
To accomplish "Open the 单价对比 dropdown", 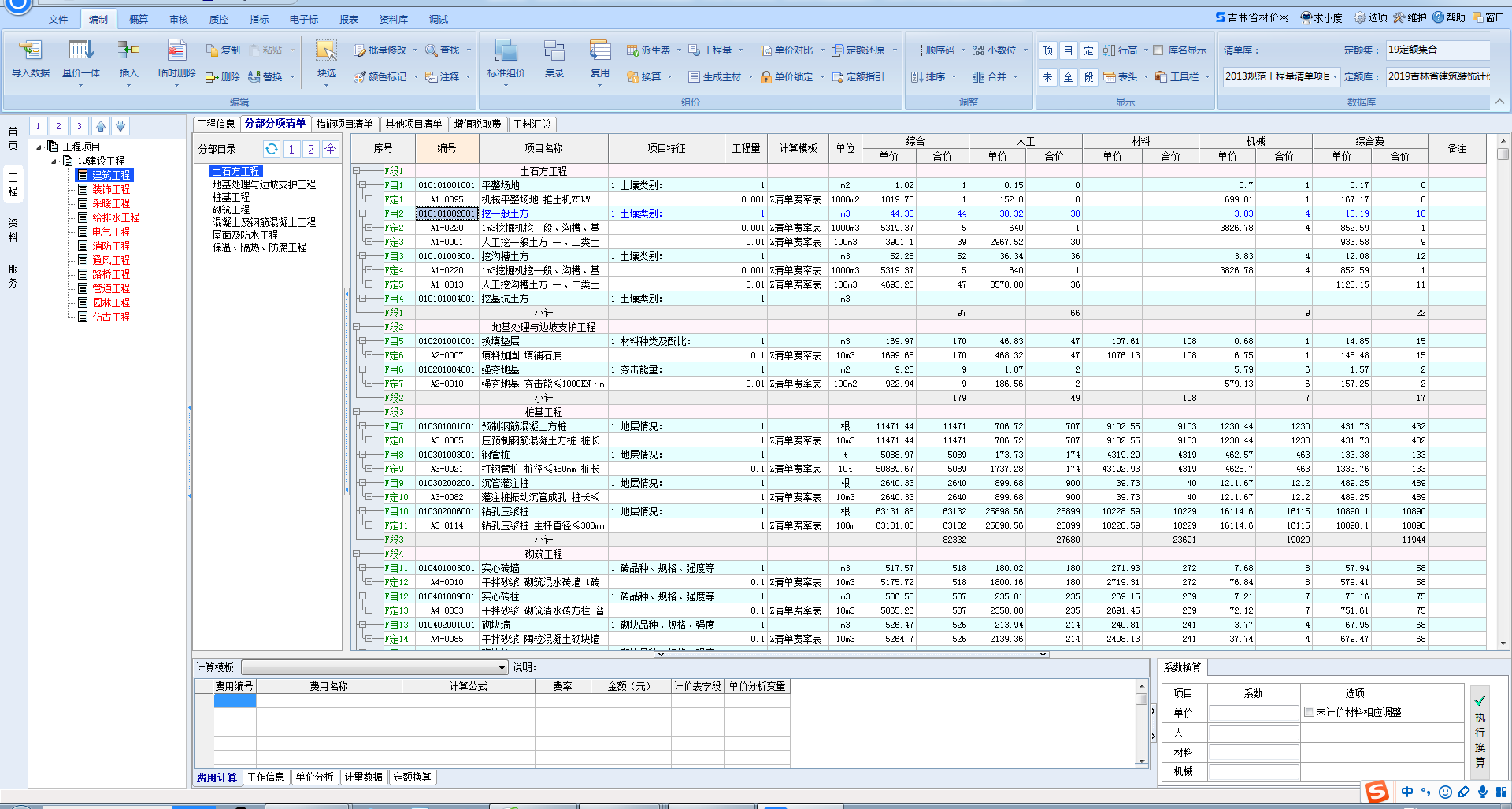I will (x=822, y=50).
